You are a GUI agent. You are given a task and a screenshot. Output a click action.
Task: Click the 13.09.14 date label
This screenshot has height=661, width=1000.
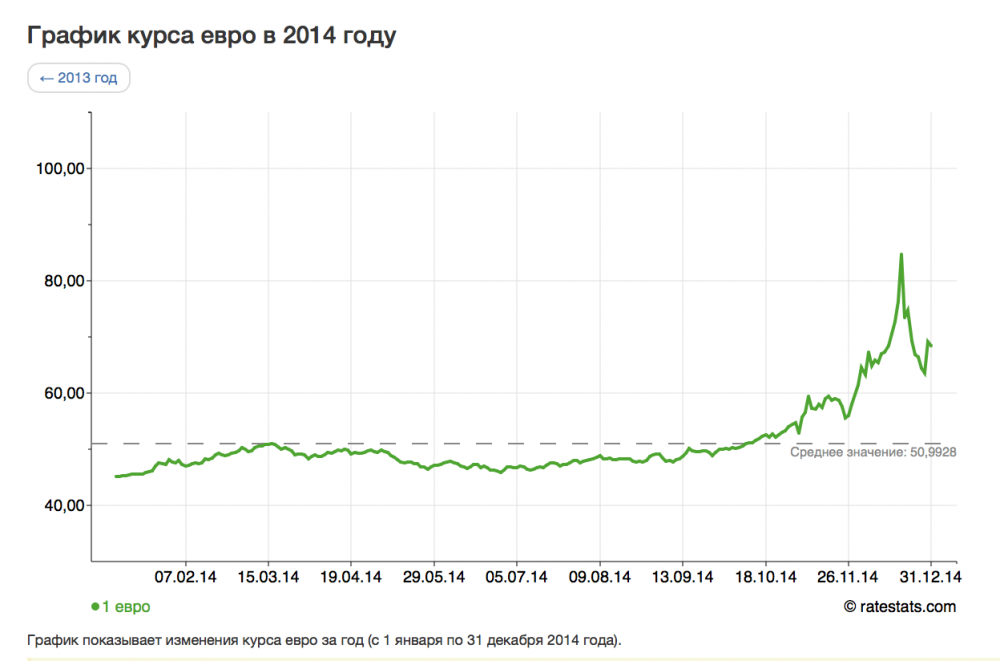coord(682,577)
